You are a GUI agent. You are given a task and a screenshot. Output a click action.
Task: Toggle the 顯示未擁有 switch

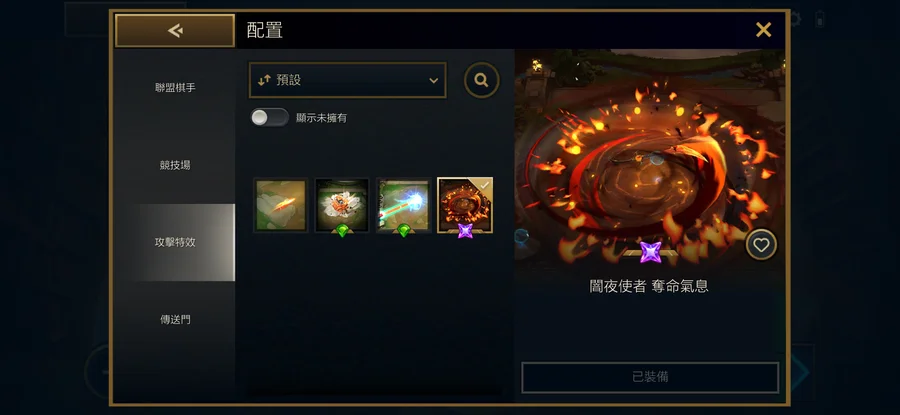[x=269, y=118]
